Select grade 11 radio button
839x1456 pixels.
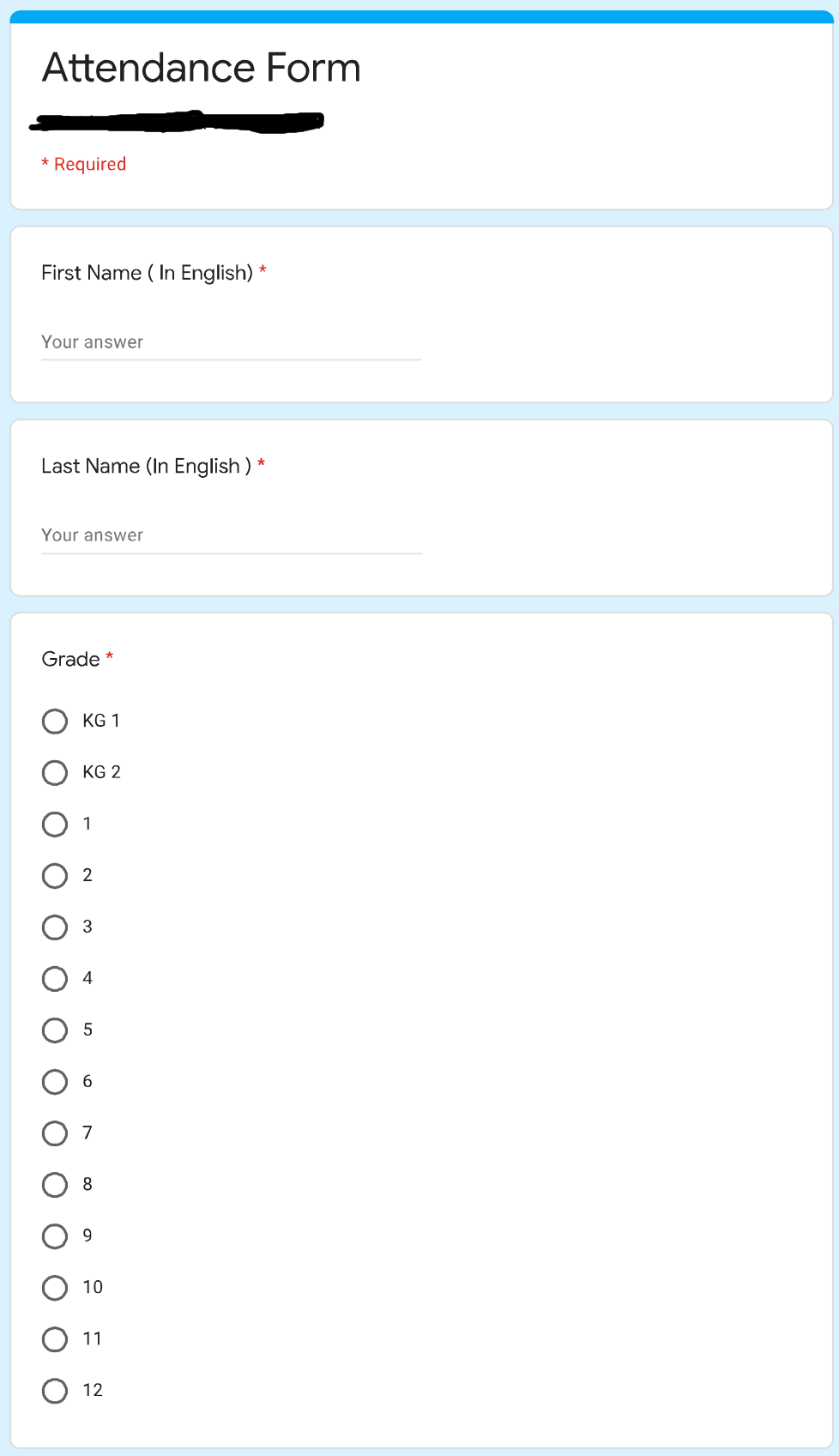pyautogui.click(x=55, y=1338)
